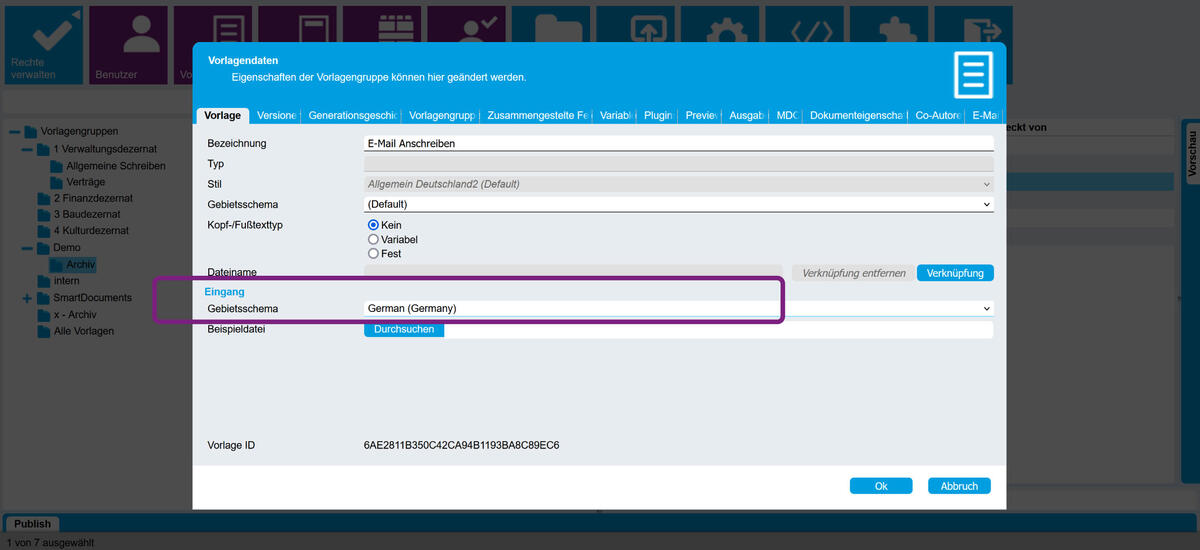The height and width of the screenshot is (550, 1200).
Task: Click Verknüpfung entfernen button
Action: tap(854, 273)
